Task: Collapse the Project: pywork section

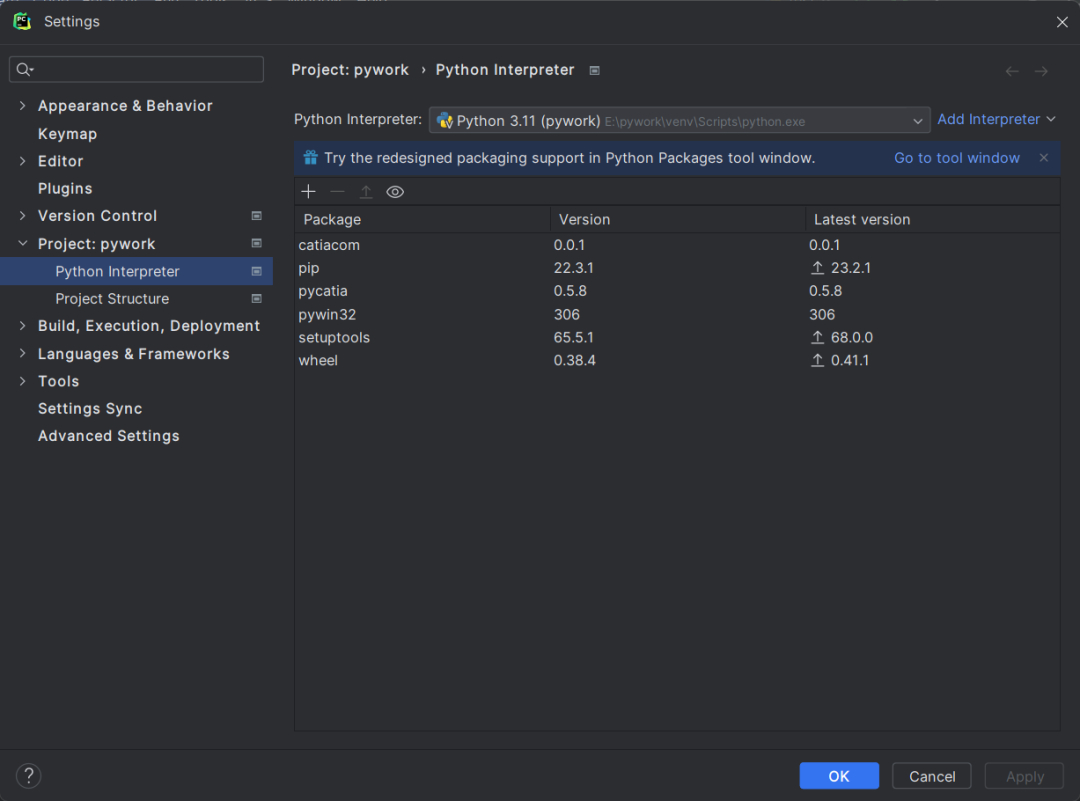Action: (x=23, y=243)
